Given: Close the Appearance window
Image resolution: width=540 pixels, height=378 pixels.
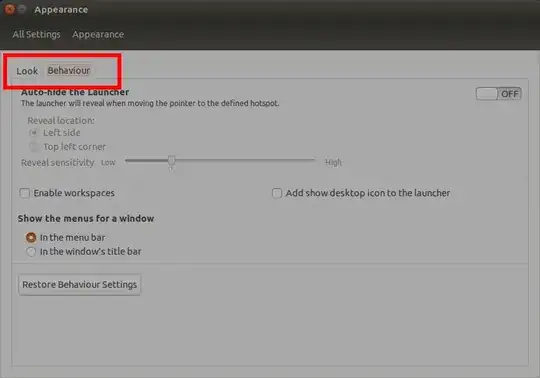Looking at the screenshot, I should click(x=10, y=9).
